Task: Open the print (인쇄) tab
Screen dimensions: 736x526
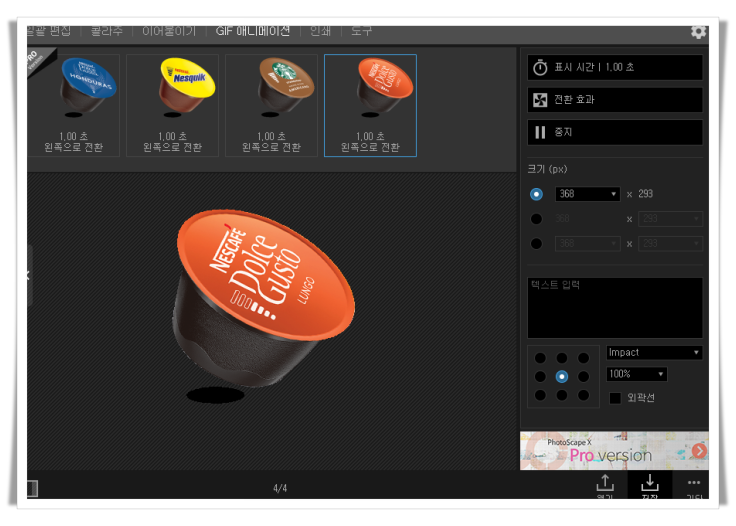Action: tap(321, 31)
